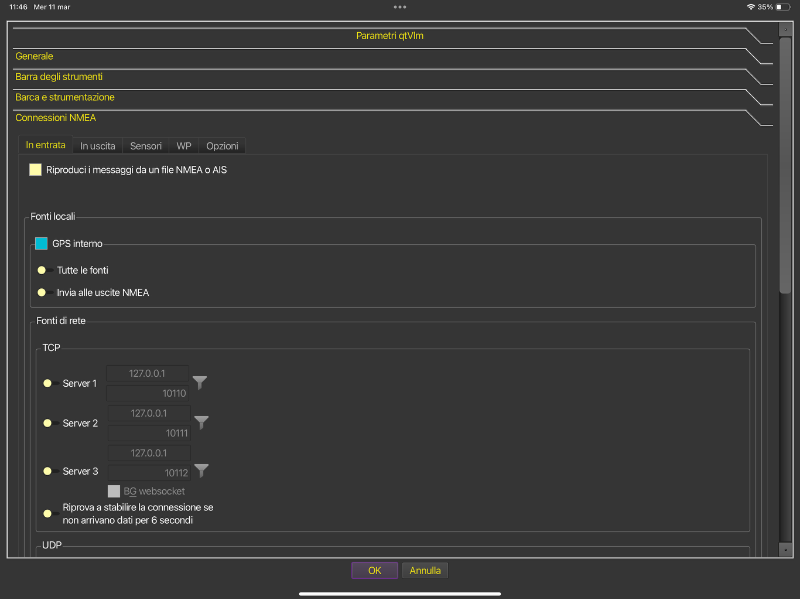Tap the three-dot multitasking icon at top
The height and width of the screenshot is (599, 800).
pos(400,6)
